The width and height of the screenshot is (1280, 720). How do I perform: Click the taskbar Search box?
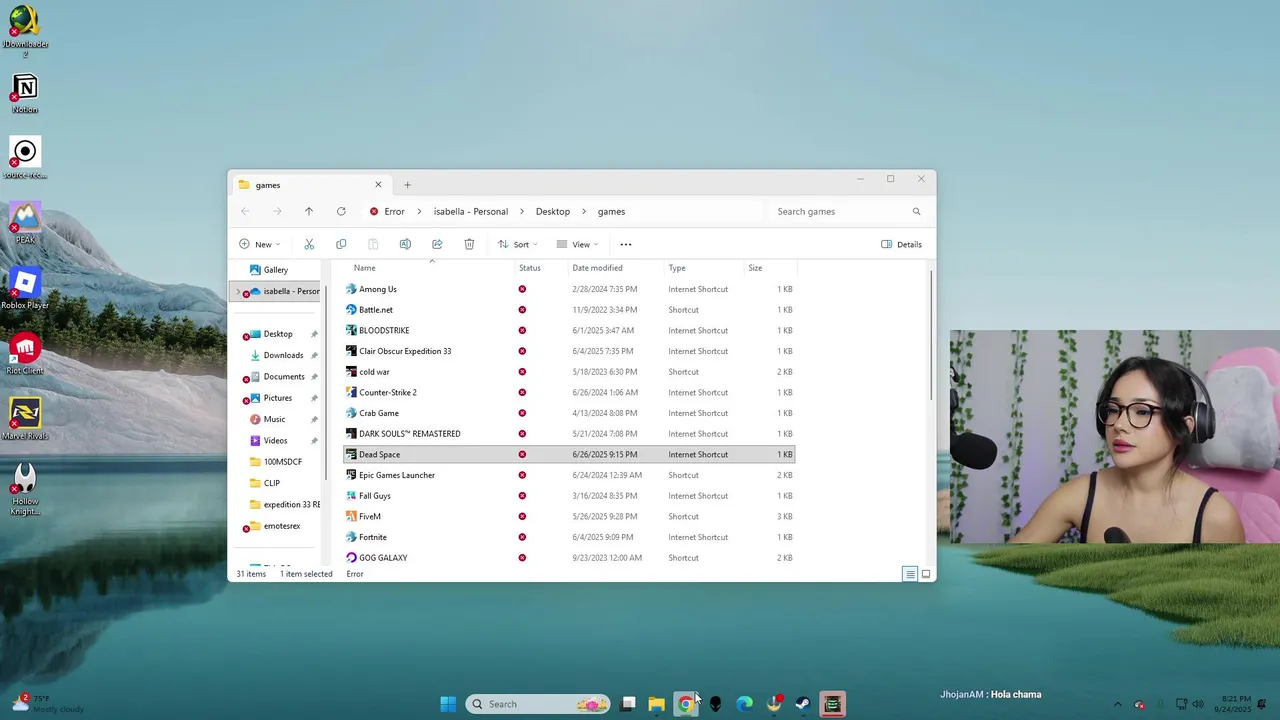pyautogui.click(x=538, y=704)
